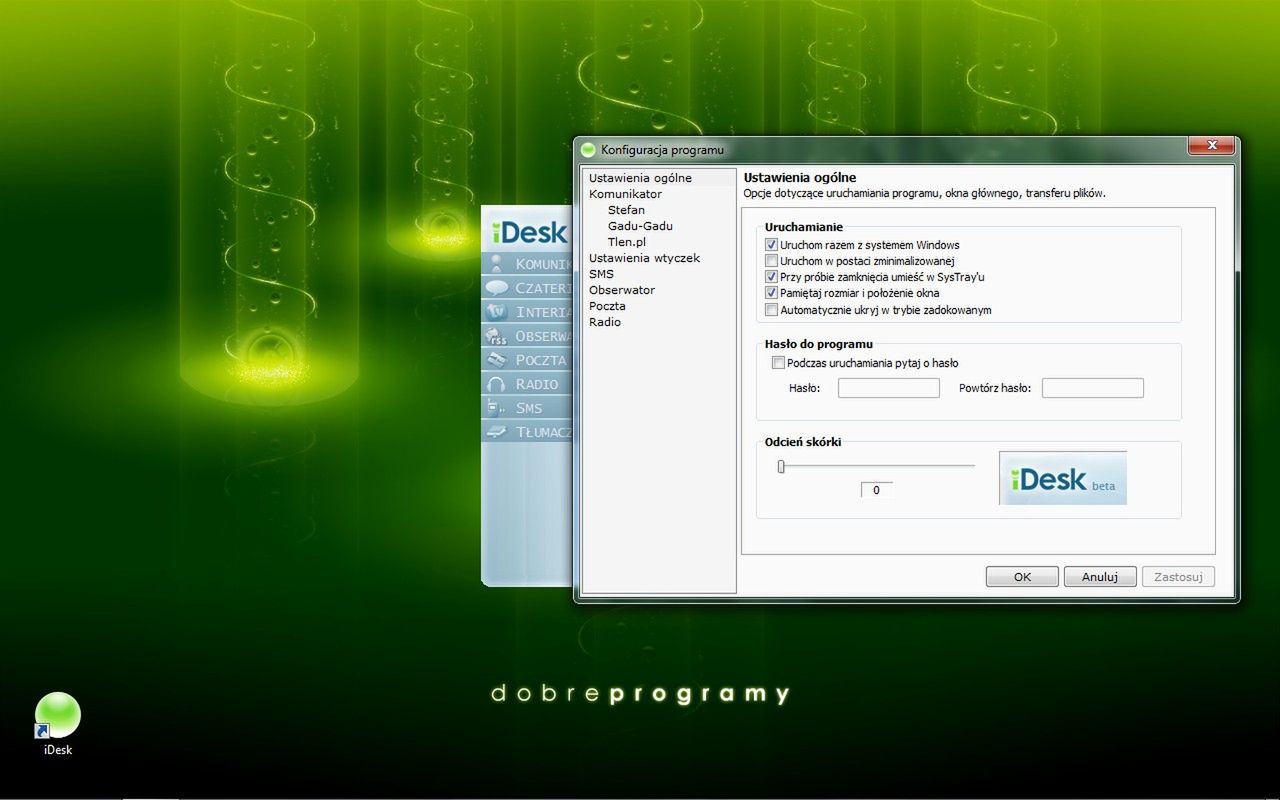
Task: Enable 'Uruchom w postaci zminimalizowanej' checkbox
Action: click(771, 261)
